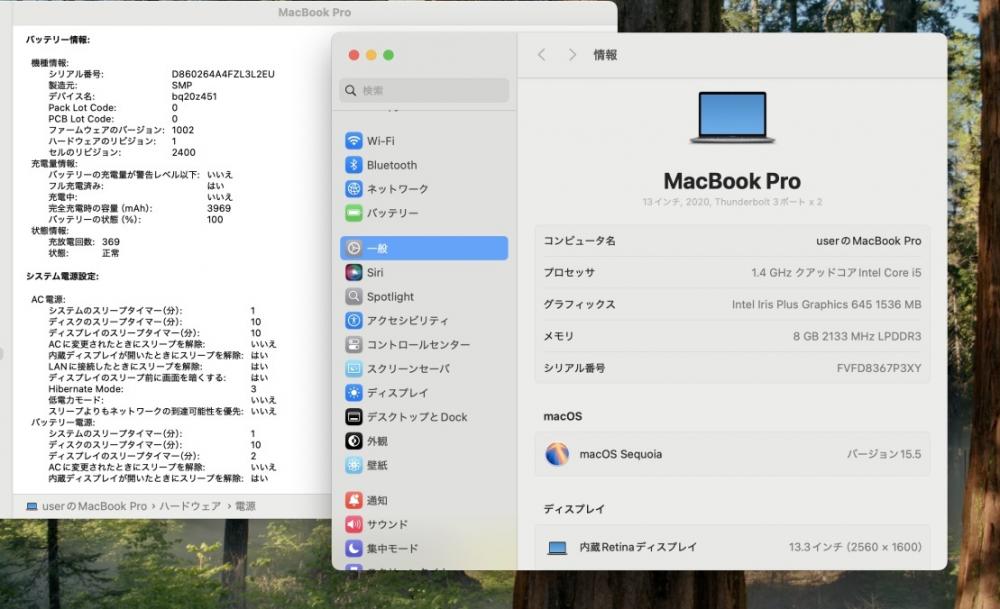Screen dimensions: 1000x609
Task: Click the コンピュータ名 value userのMacBook Pro
Action: (869, 241)
